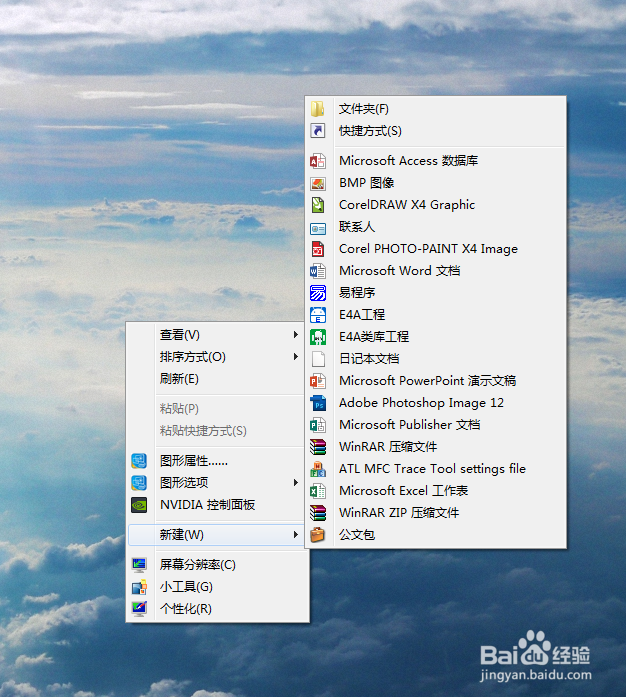
Task: Click the WinRAR 压缩文件 books icon
Action: point(317,447)
